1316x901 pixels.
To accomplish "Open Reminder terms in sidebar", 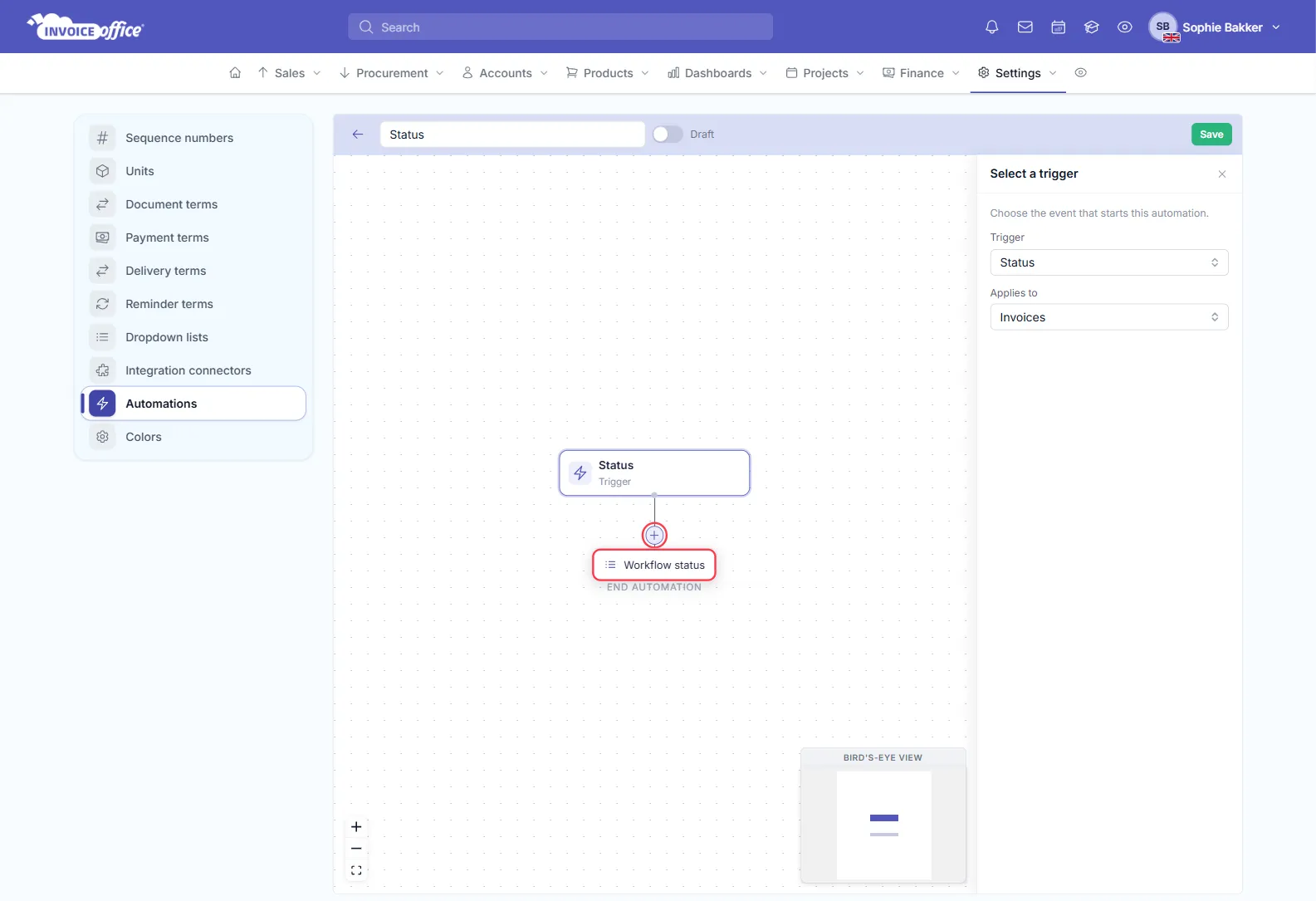I will point(193,304).
